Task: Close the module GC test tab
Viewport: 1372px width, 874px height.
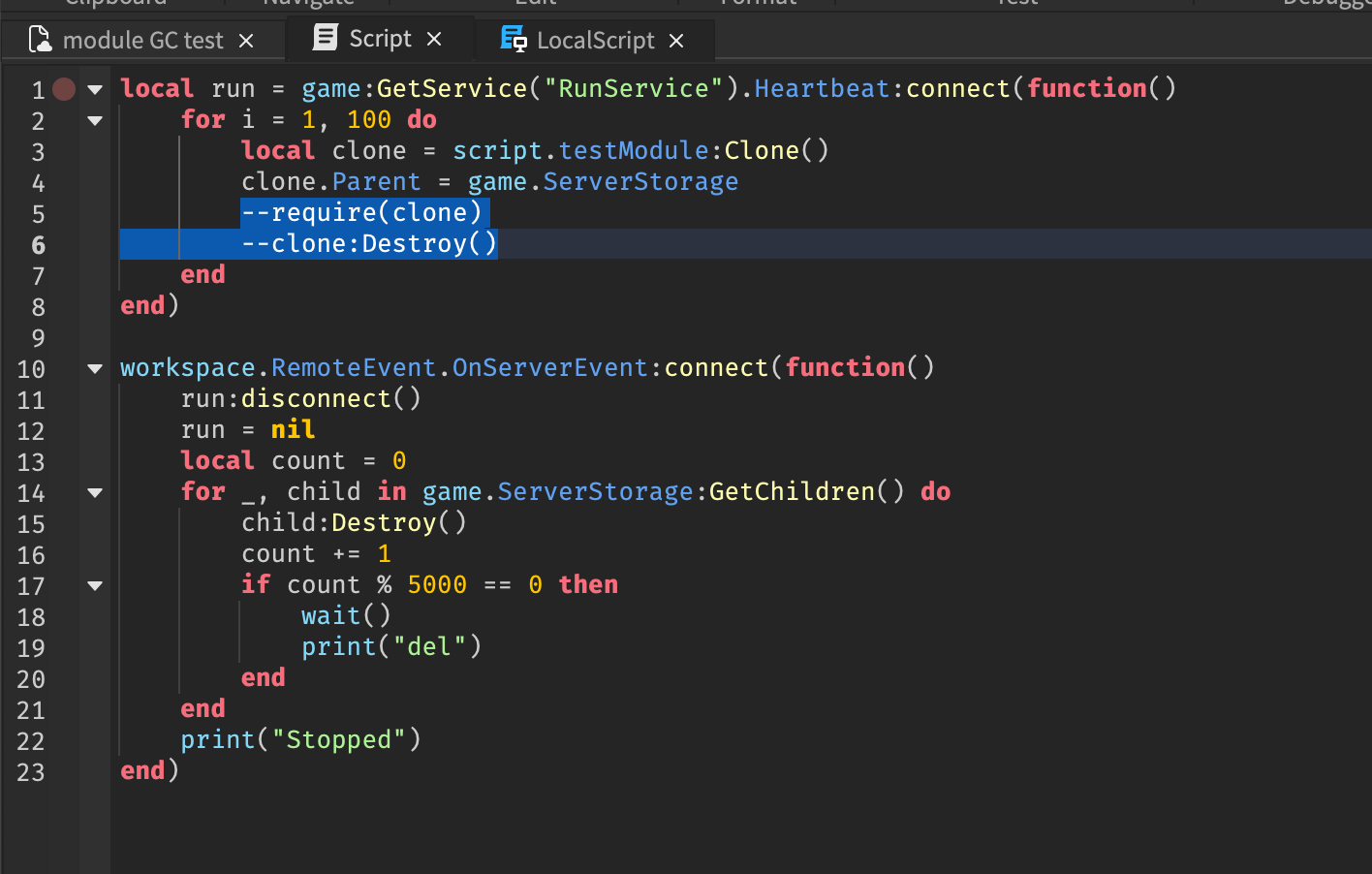Action: click(x=246, y=40)
